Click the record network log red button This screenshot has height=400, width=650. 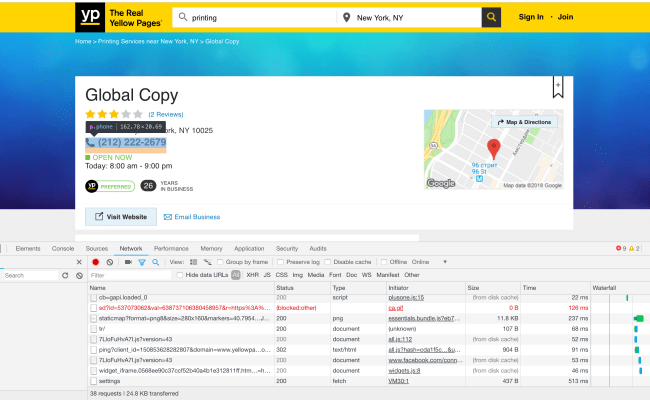pyautogui.click(x=95, y=262)
